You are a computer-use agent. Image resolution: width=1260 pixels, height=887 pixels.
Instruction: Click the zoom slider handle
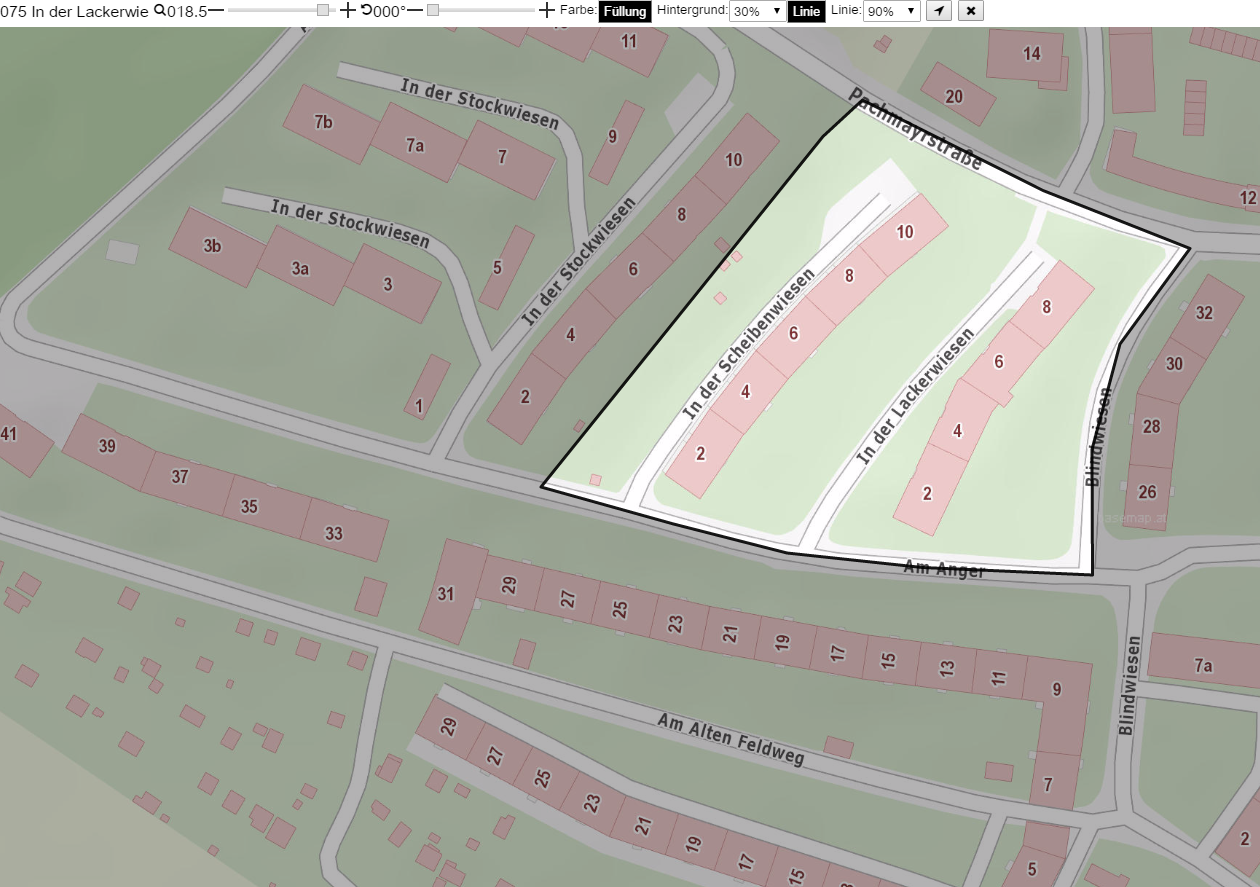(x=323, y=10)
